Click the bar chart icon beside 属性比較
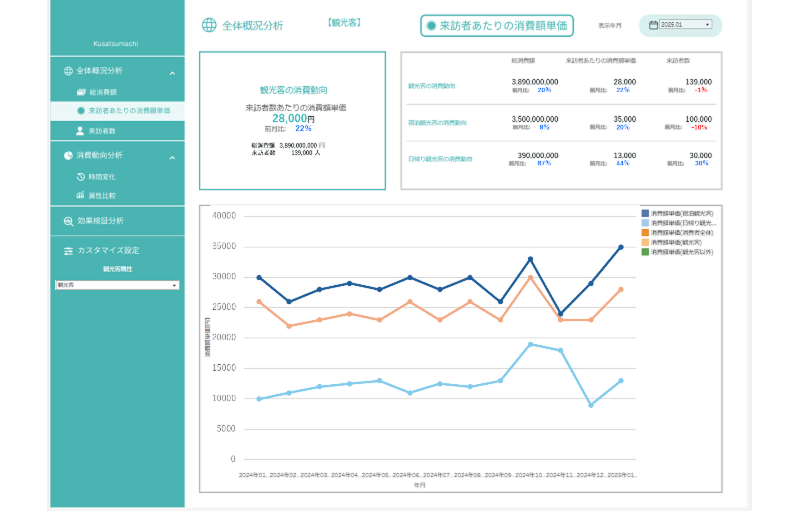The height and width of the screenshot is (511, 800). (81, 196)
